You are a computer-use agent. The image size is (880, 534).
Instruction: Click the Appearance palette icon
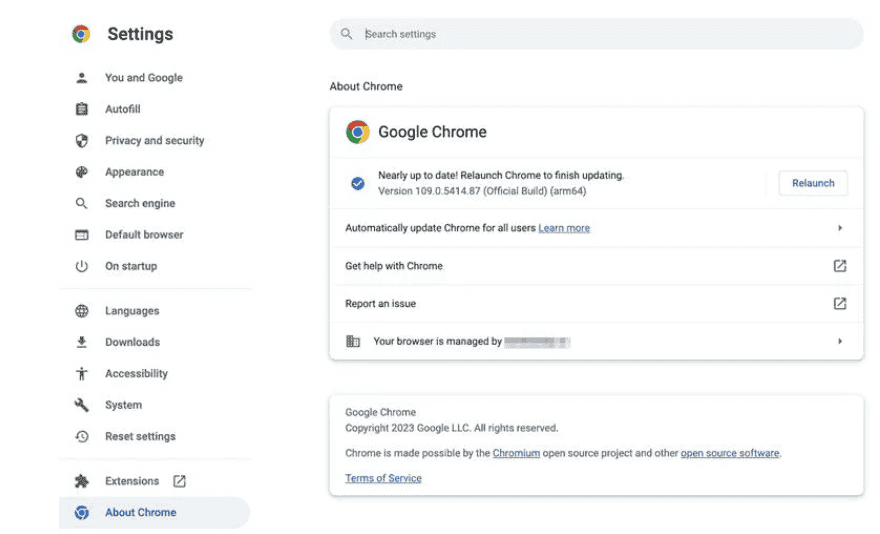82,172
